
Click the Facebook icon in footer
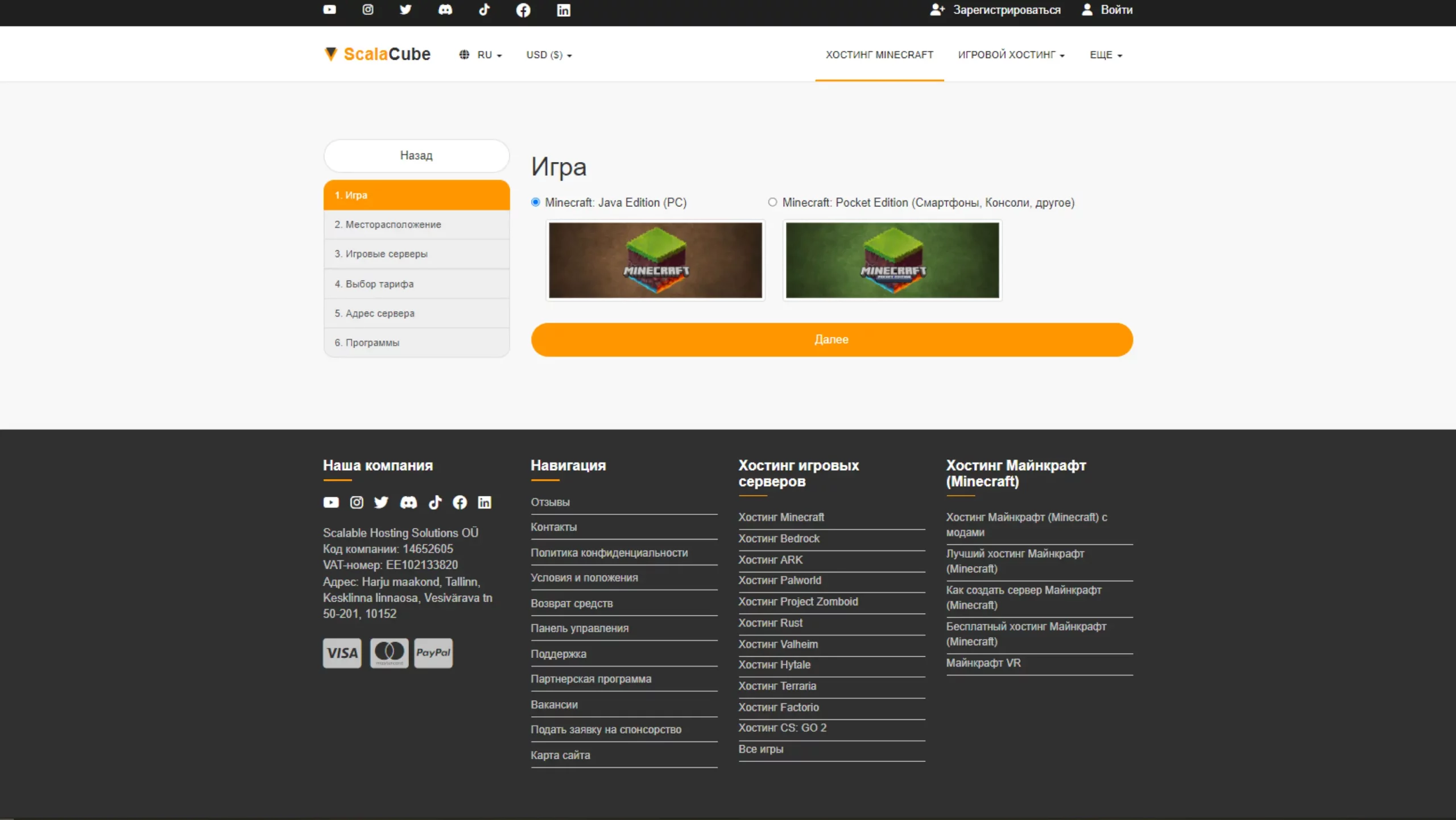pyautogui.click(x=460, y=502)
